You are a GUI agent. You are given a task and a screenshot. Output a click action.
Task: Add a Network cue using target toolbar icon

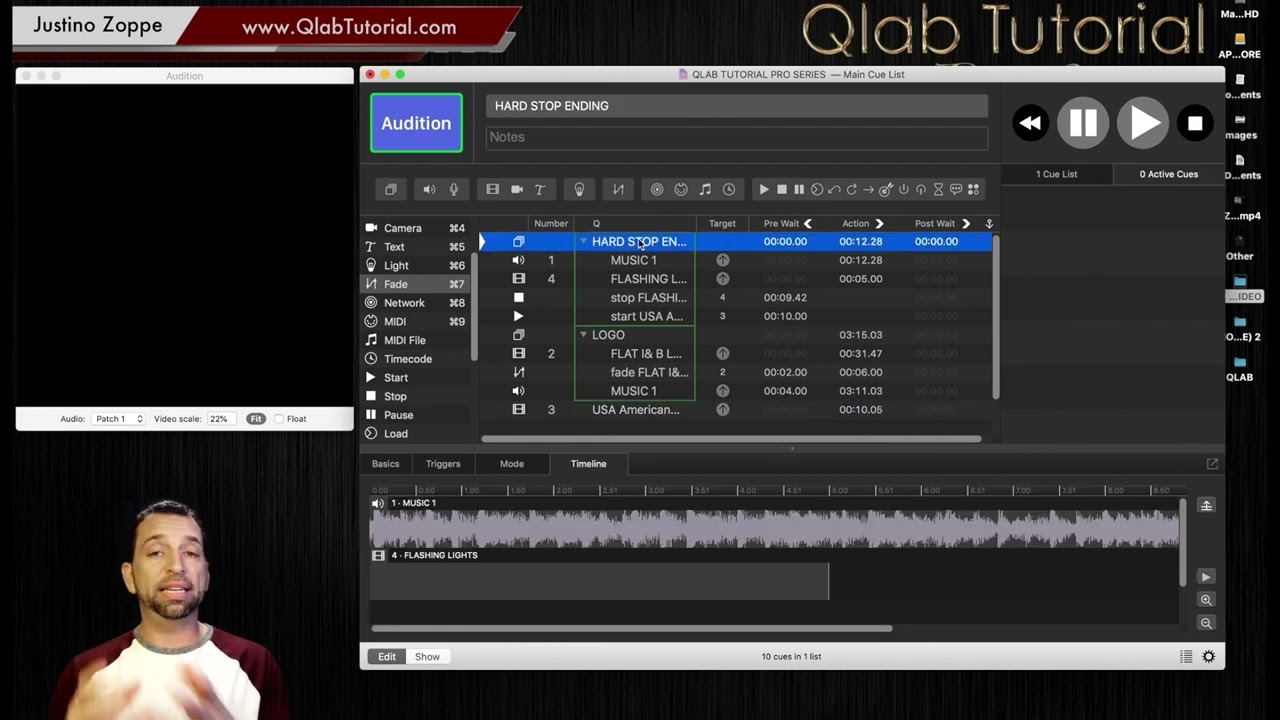point(657,189)
